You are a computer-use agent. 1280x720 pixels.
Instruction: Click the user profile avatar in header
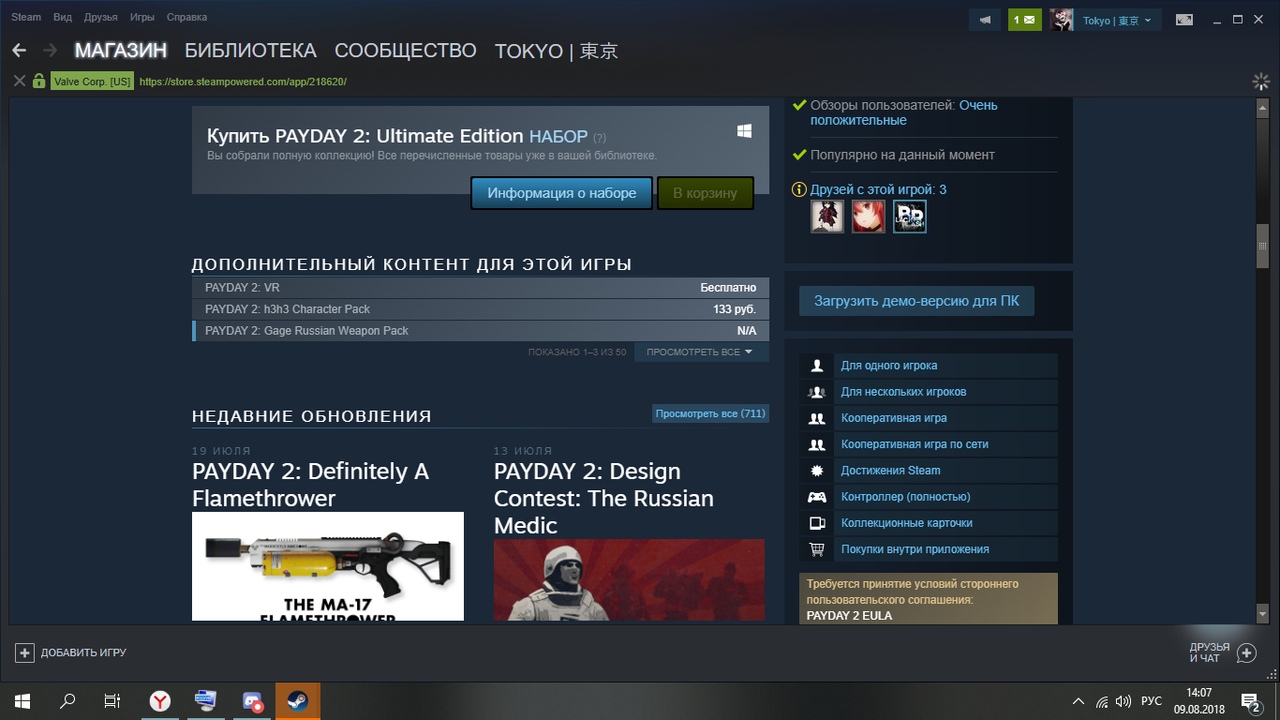click(1061, 20)
